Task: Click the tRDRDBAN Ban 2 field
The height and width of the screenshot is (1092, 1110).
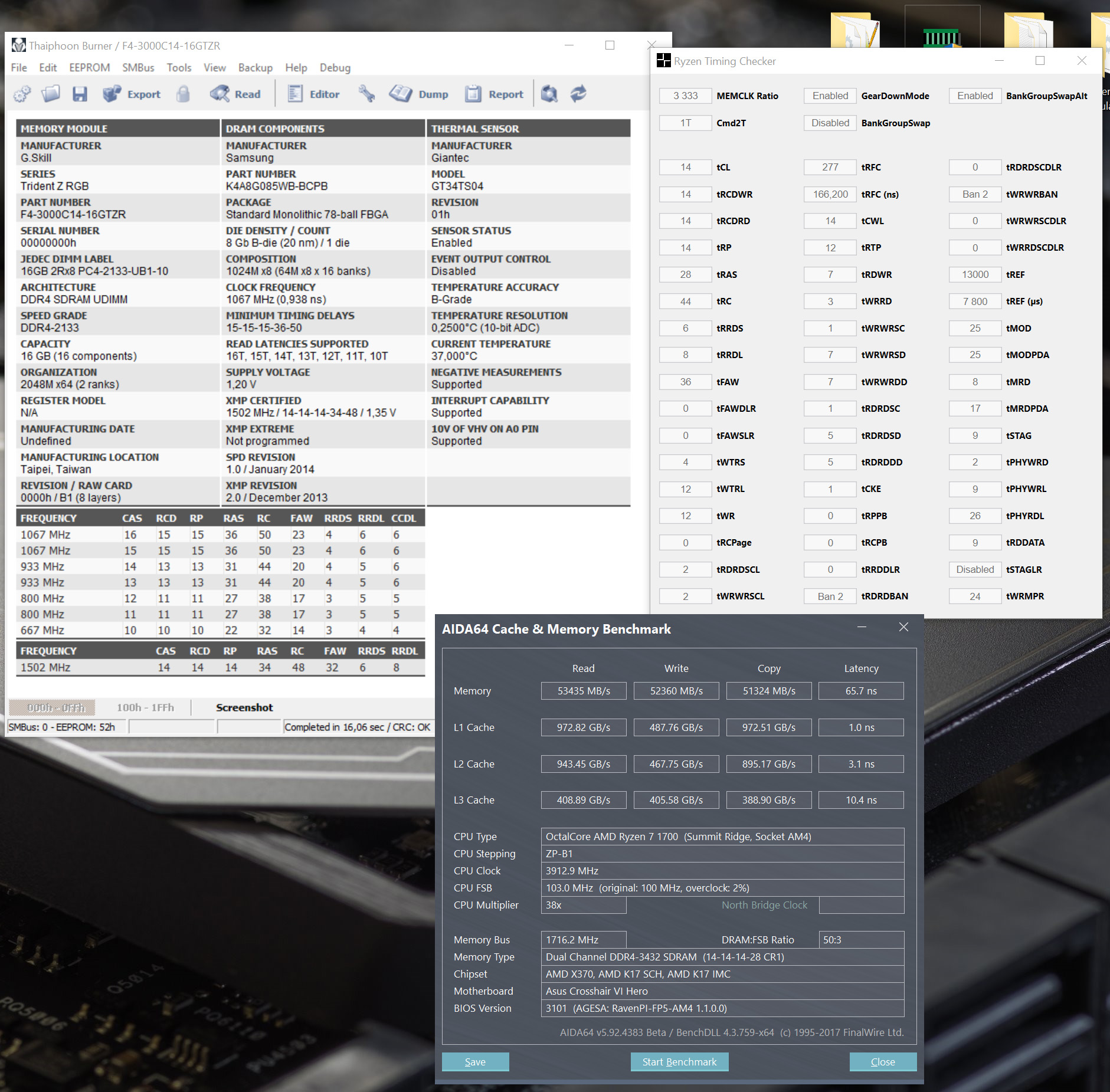Action: (830, 596)
